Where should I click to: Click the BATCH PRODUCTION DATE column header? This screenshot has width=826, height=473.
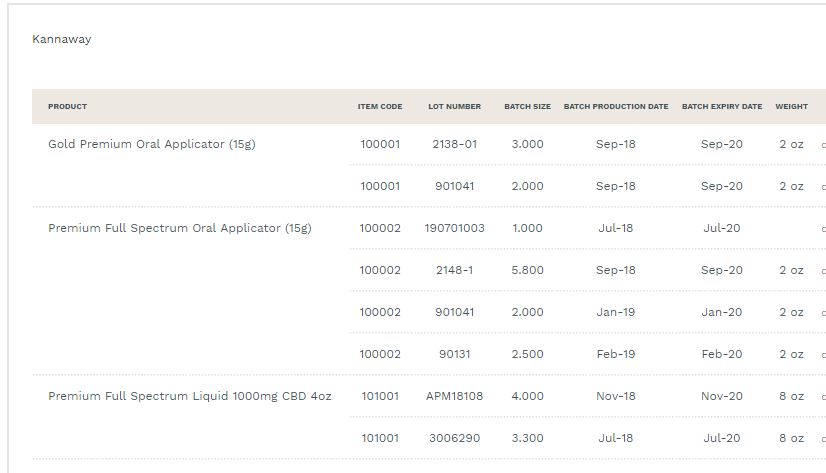click(x=616, y=106)
